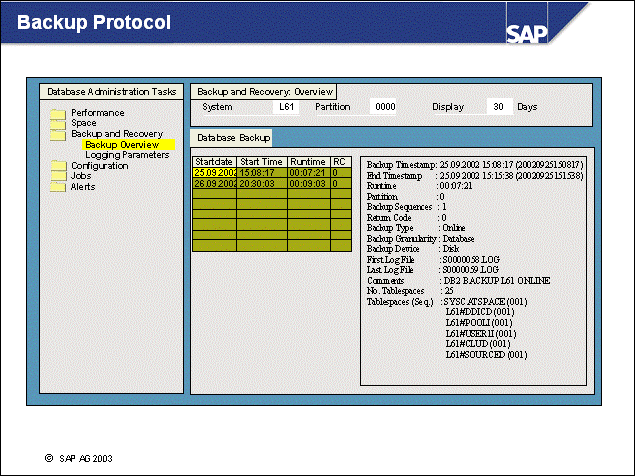
Task: Click the Alerts folder icon
Action: (58, 187)
